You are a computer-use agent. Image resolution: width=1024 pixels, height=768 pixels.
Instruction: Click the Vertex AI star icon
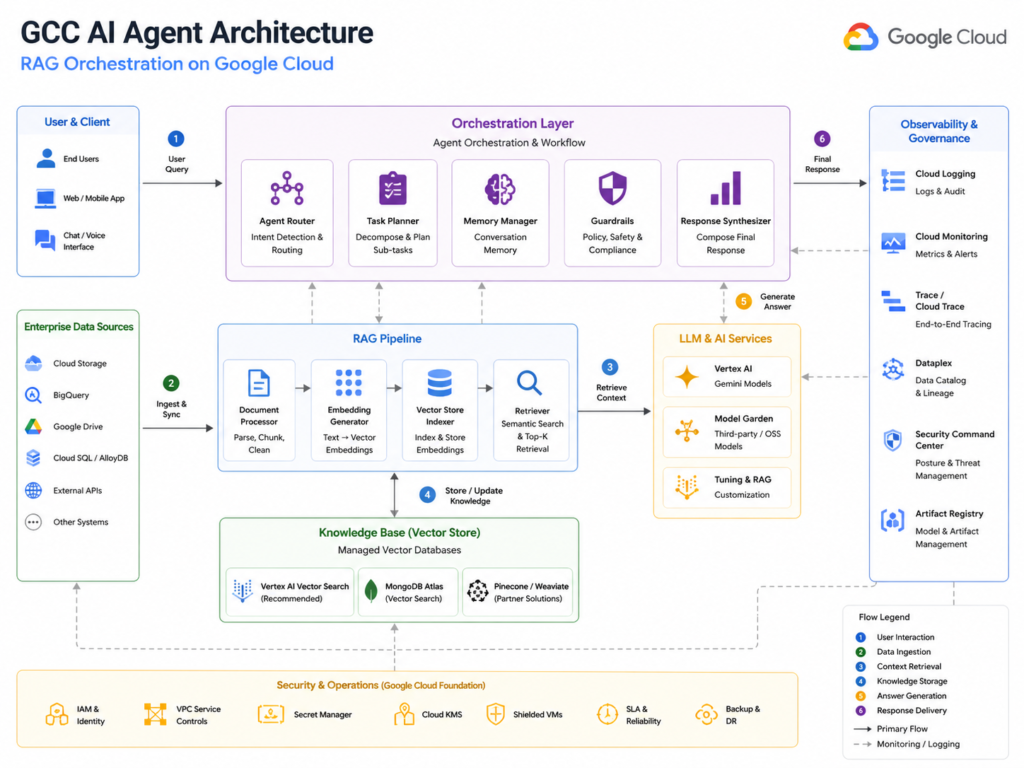(x=686, y=377)
